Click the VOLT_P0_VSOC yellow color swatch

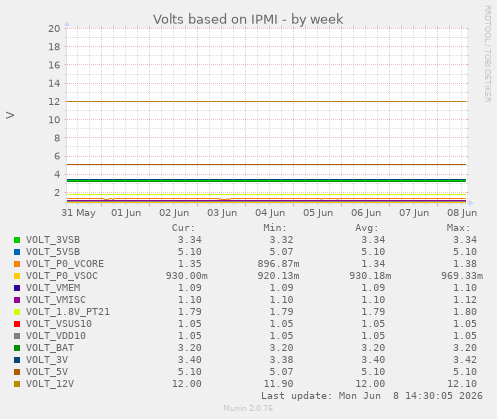(x=17, y=276)
